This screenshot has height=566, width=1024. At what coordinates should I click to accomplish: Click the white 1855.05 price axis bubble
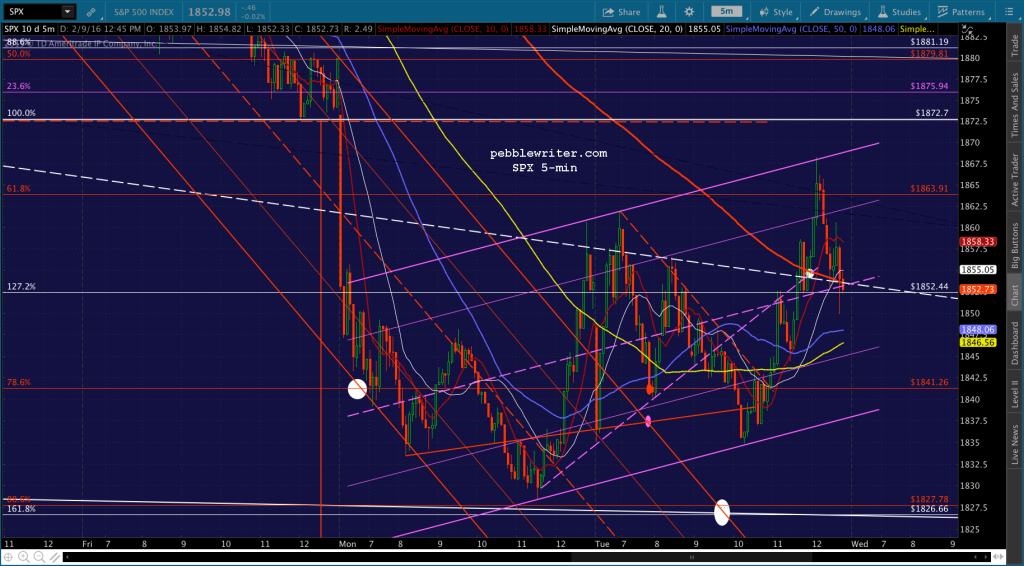click(x=977, y=269)
